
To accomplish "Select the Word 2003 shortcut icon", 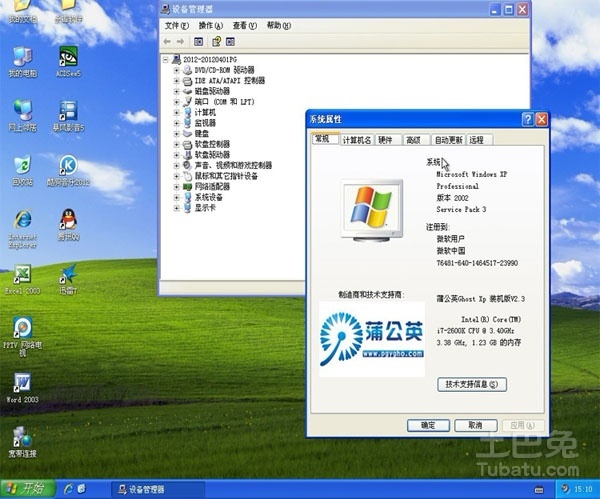I will pos(23,387).
